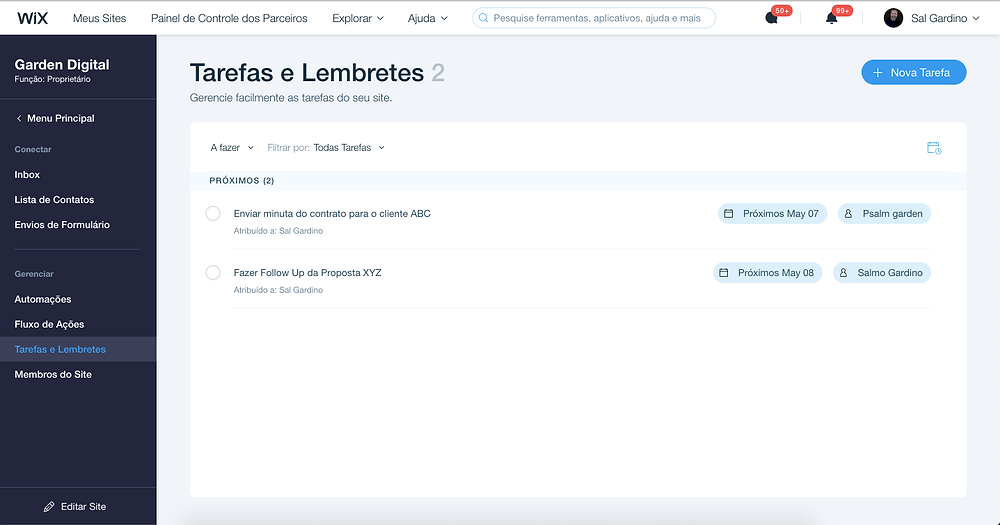Click the back arrow next to Menu Principal

tap(19, 118)
